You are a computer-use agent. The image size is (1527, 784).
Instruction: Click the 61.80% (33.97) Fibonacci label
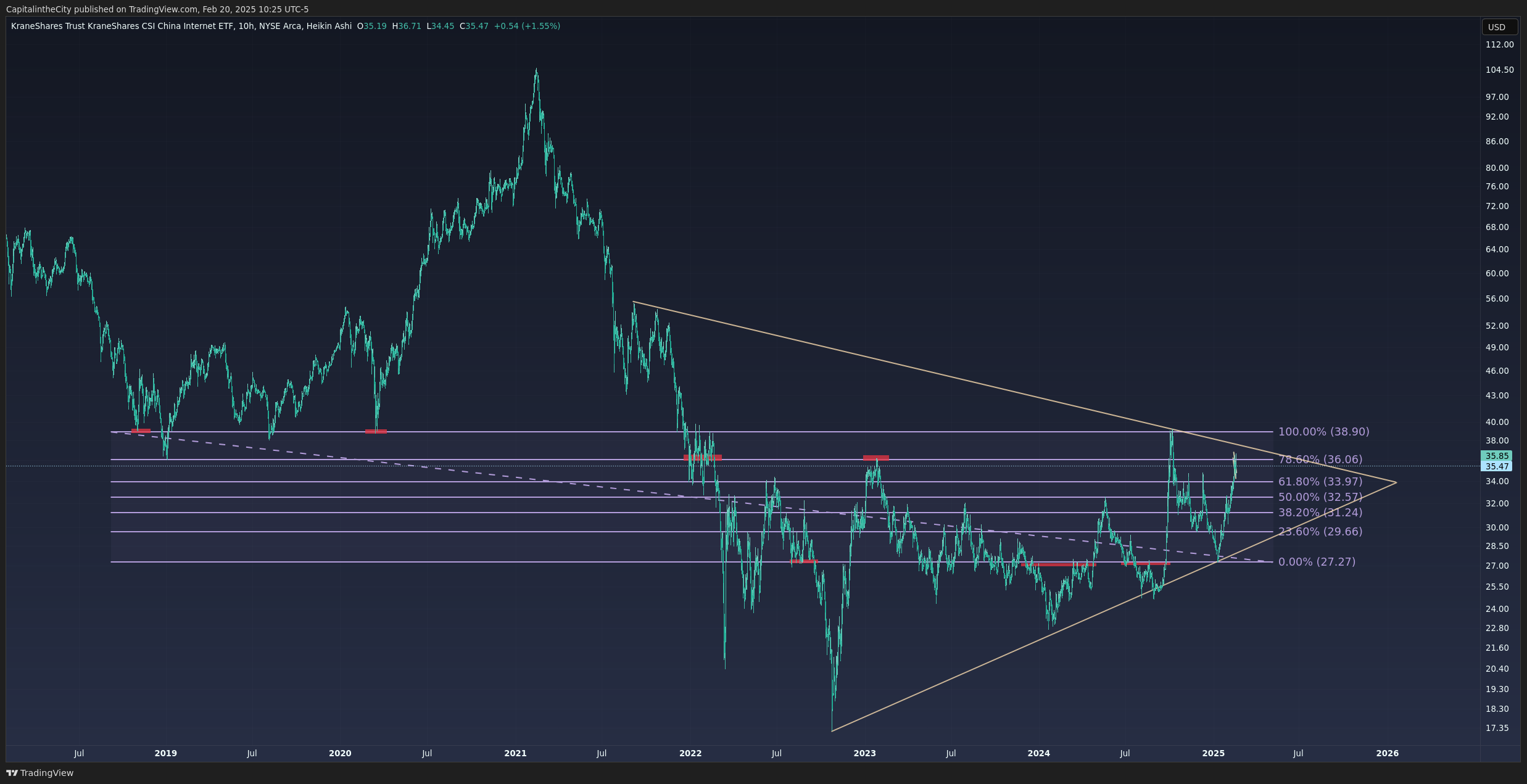(x=1320, y=482)
